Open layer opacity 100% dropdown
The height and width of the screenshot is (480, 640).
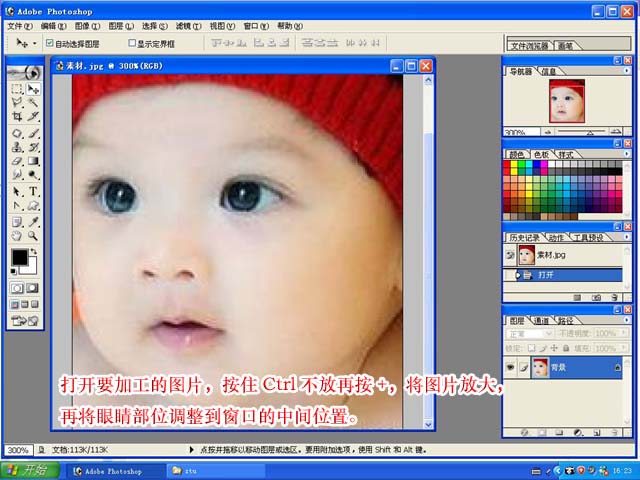point(624,333)
